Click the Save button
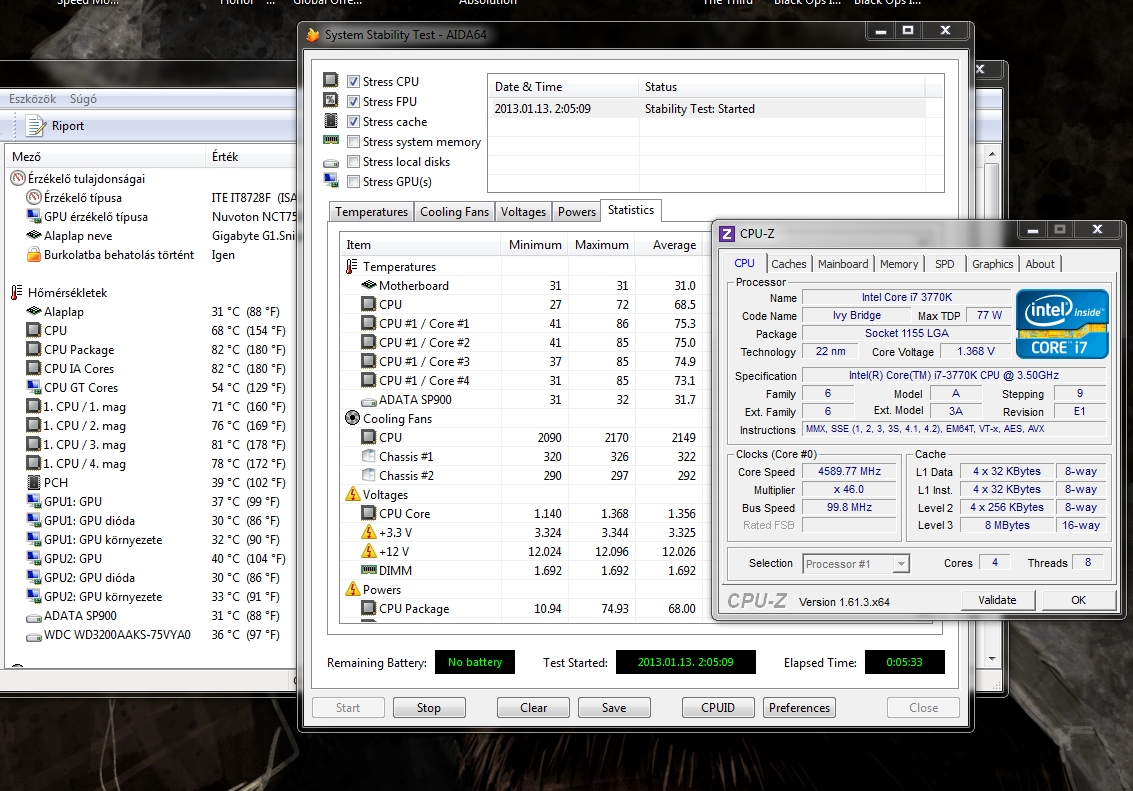This screenshot has width=1133, height=791. coord(614,708)
